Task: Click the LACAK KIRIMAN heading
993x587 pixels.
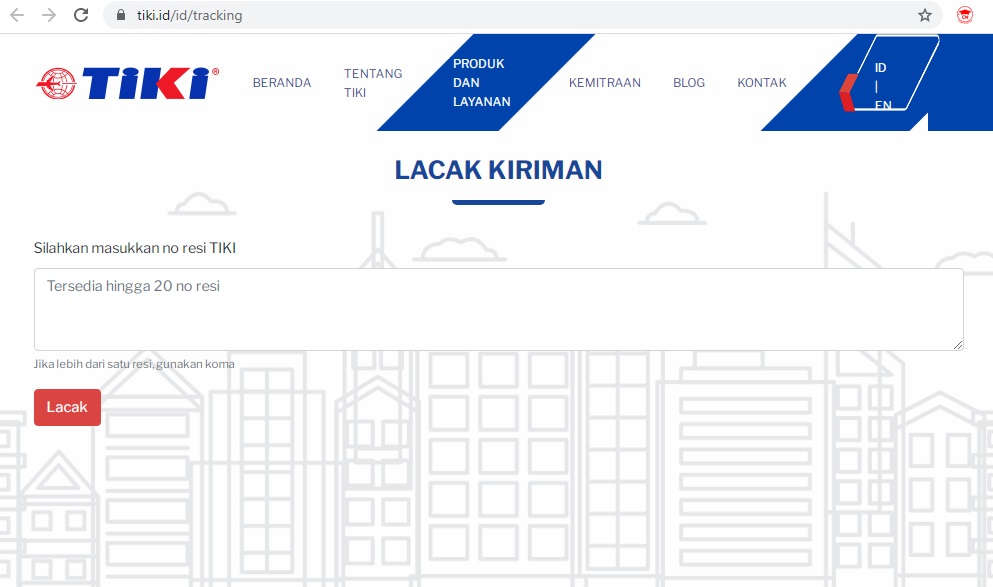Action: [x=498, y=170]
